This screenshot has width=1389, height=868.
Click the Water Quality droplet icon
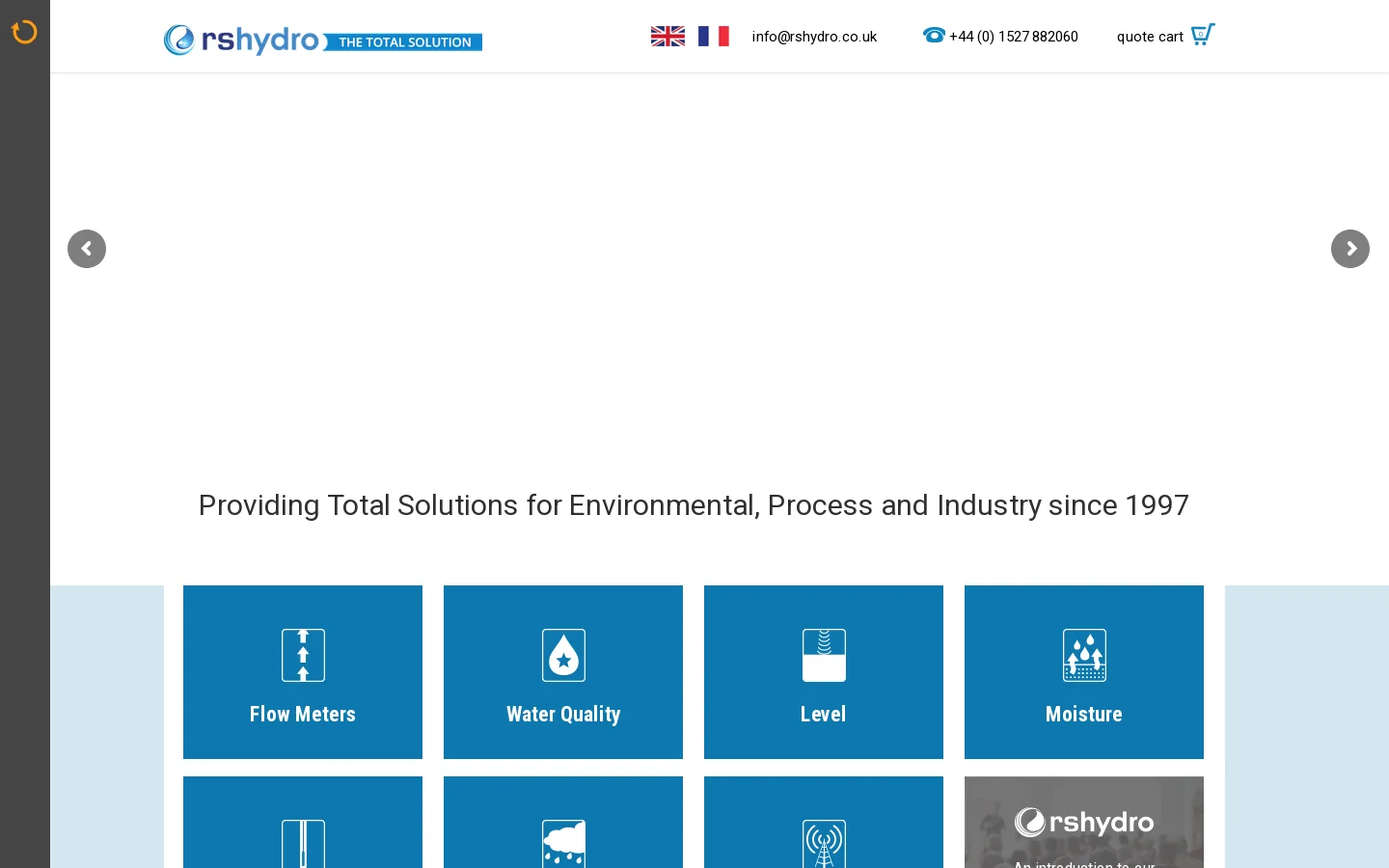563,655
